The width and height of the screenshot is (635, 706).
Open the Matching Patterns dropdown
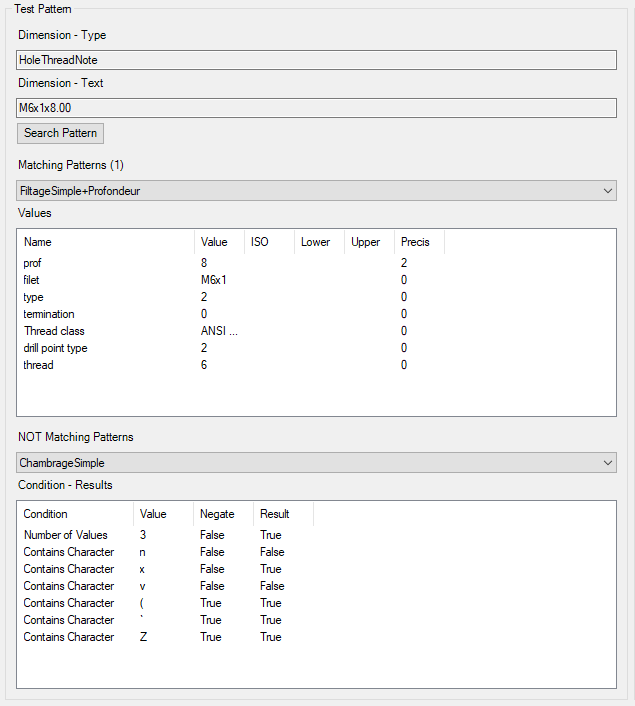point(316,190)
